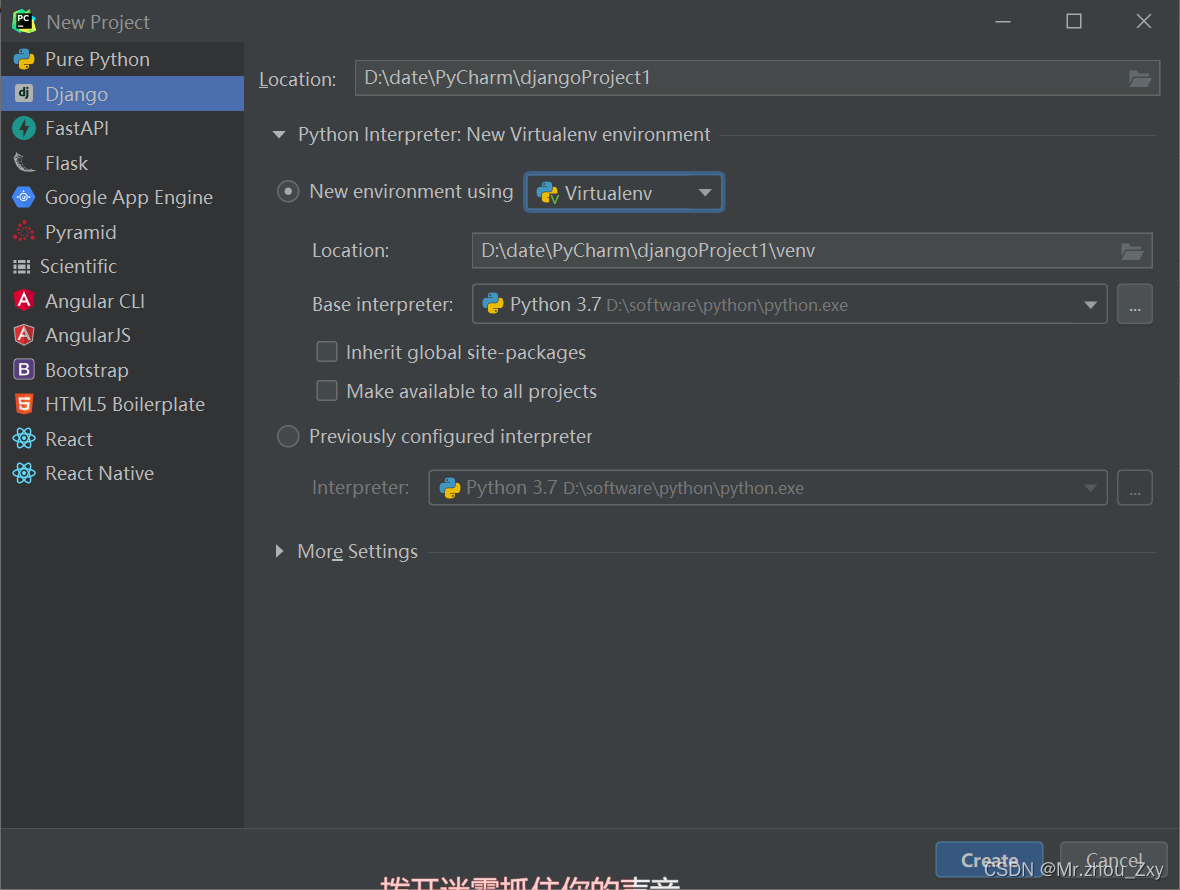Click the Virtualenv python icon in combo
Screen dimensions: 1180x890
click(x=547, y=193)
